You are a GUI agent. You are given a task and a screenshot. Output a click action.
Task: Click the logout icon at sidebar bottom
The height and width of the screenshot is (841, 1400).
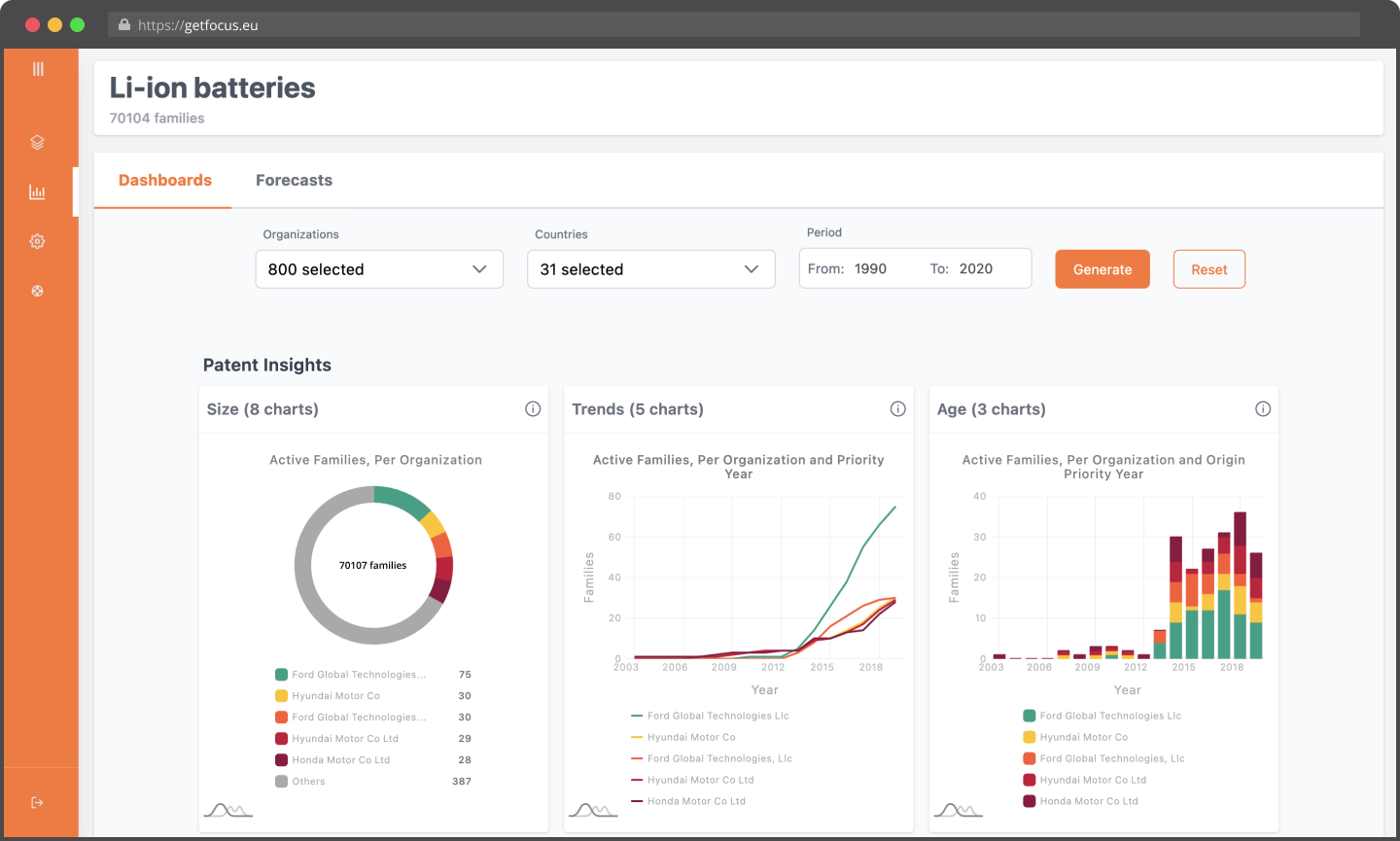point(37,802)
